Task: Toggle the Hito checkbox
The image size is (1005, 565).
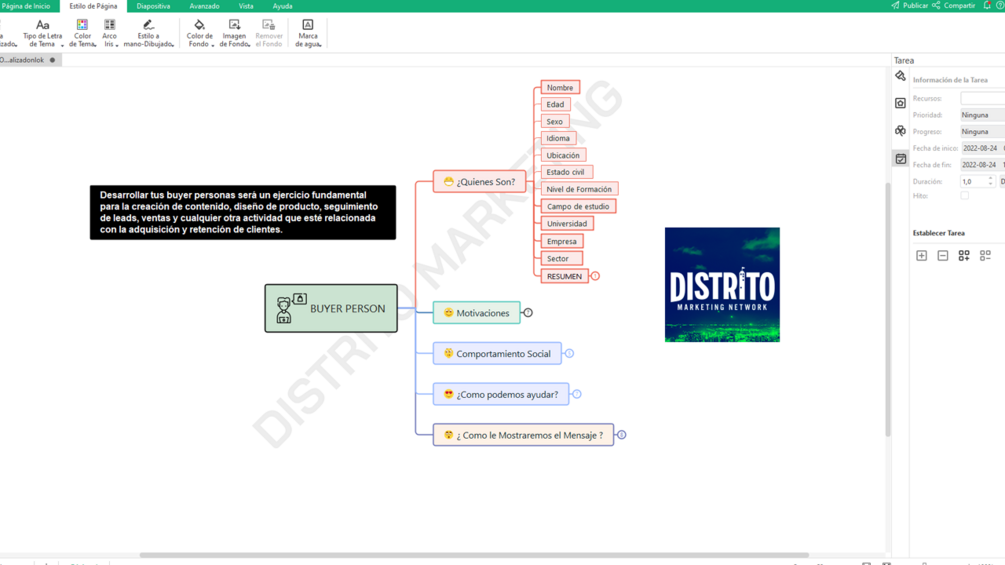Action: 965,196
